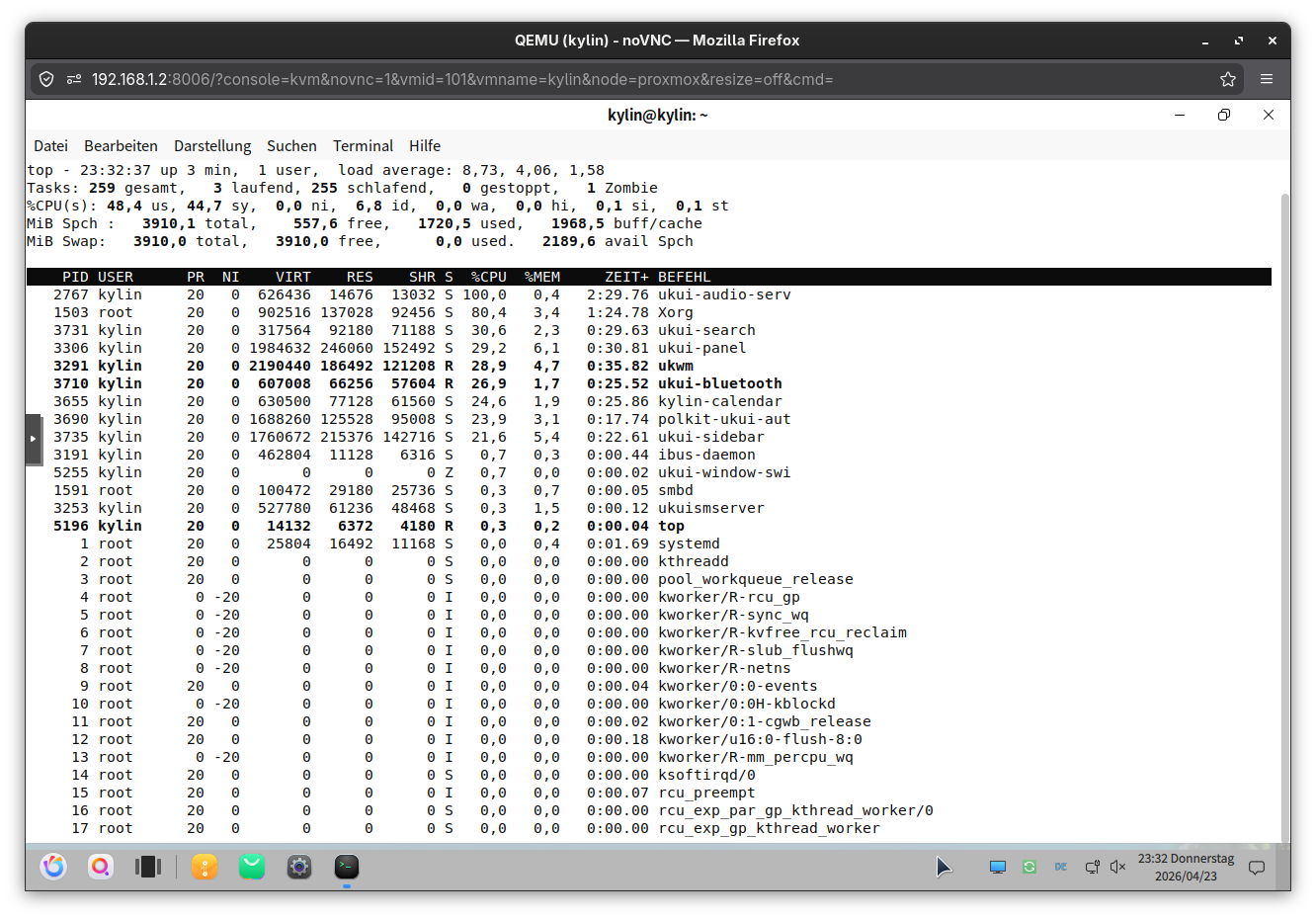Select the rcu_preempt process row
1316x919 pixels.
(648, 793)
